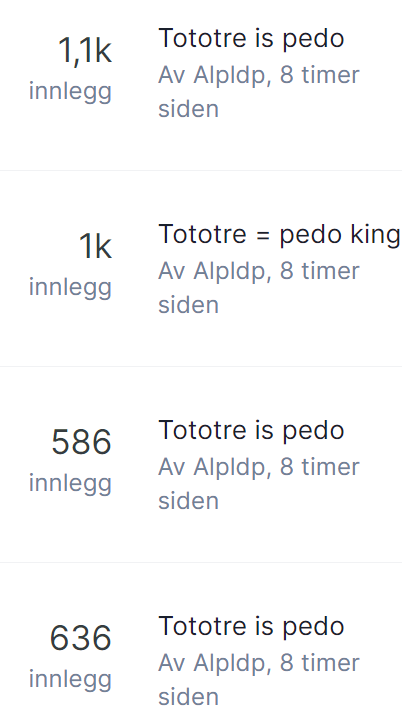This screenshot has height=724, width=402.
Task: Open the 'Tototre = pedo king' topic
Action: [x=279, y=235]
